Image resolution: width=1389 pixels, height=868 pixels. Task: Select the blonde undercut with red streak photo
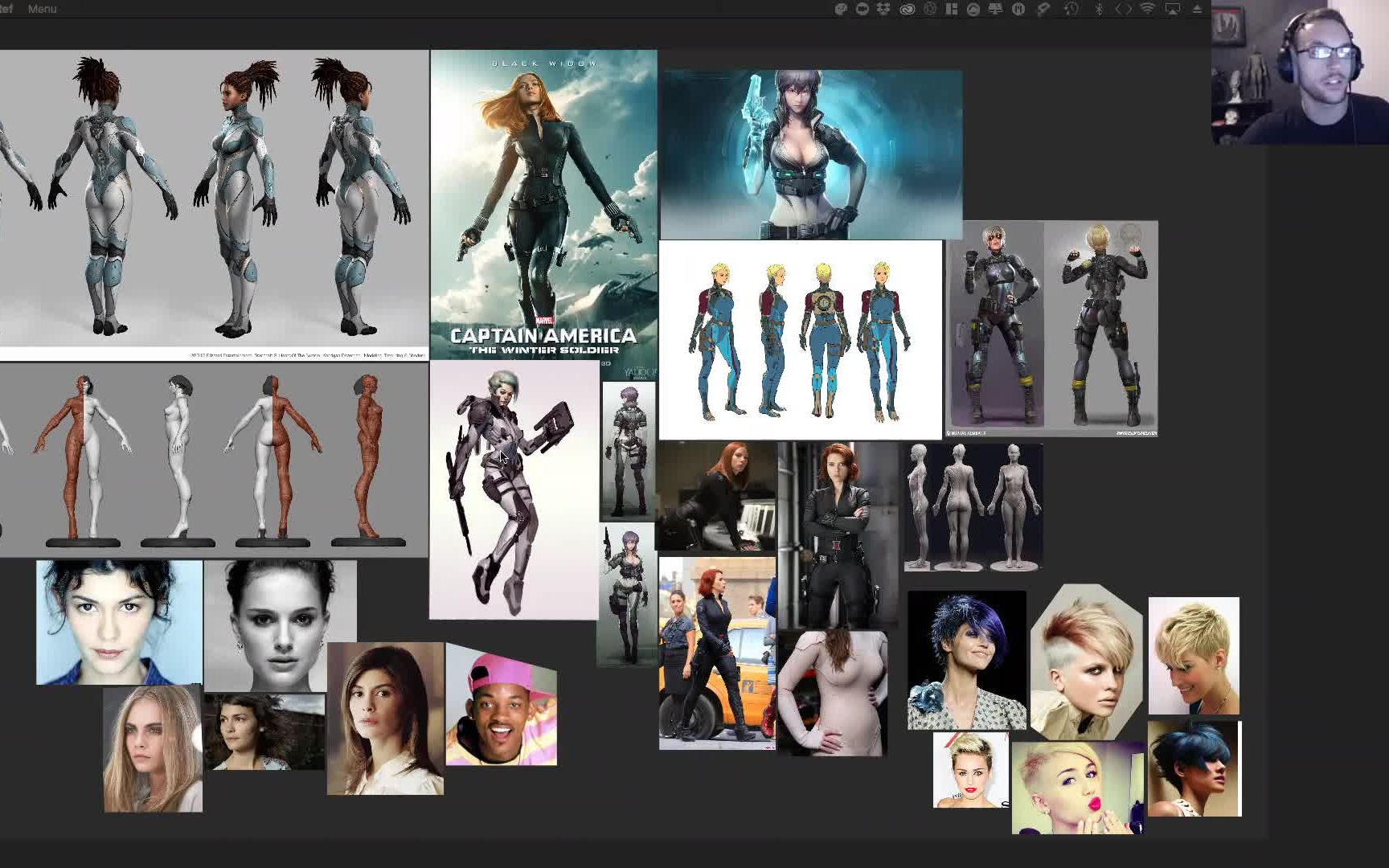pyautogui.click(x=1087, y=662)
